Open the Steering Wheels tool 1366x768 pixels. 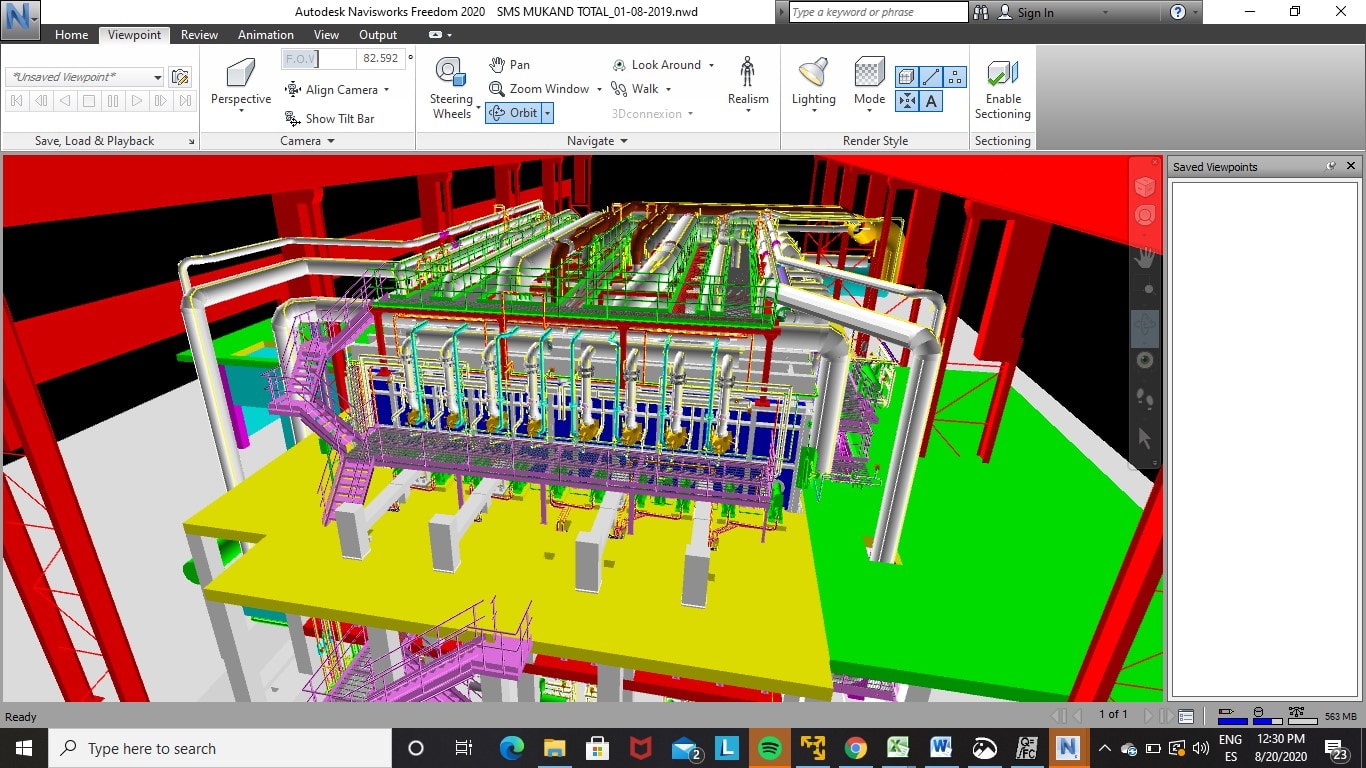[451, 88]
